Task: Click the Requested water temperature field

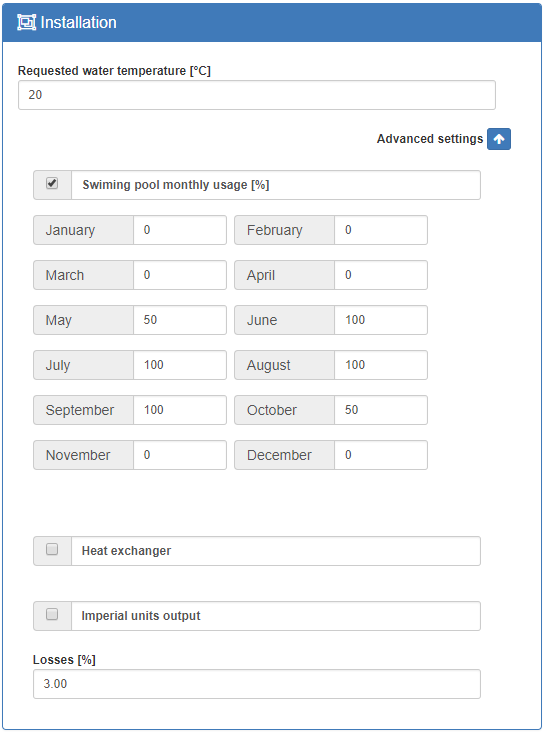Action: pyautogui.click(x=257, y=95)
